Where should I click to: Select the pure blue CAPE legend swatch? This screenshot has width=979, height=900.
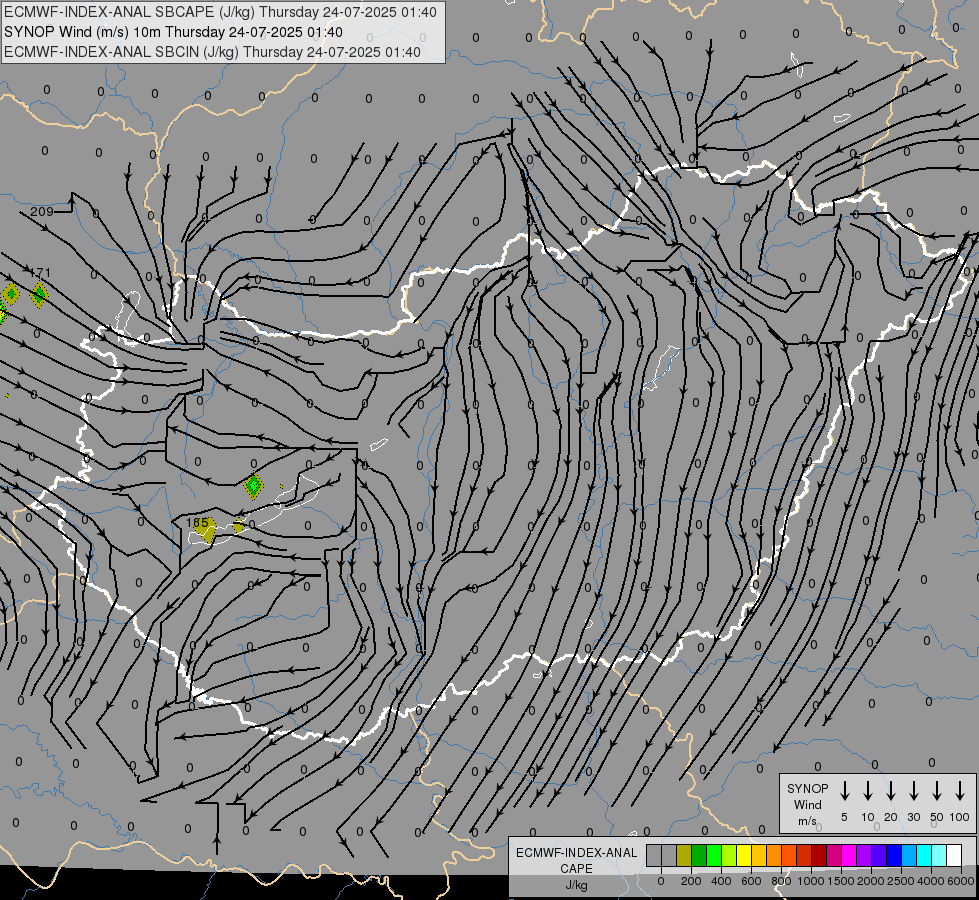pos(893,855)
